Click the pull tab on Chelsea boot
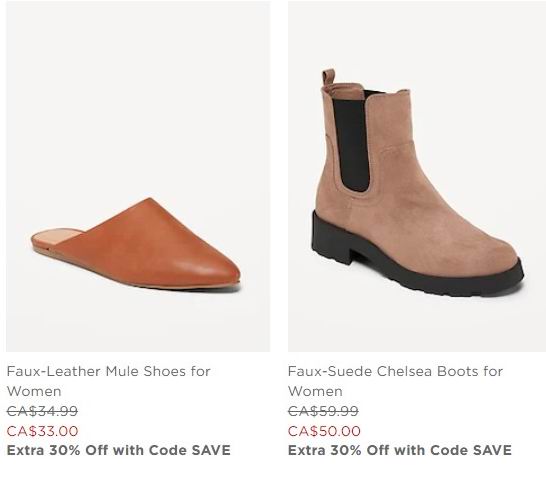This screenshot has width=546, height=477. tap(328, 77)
